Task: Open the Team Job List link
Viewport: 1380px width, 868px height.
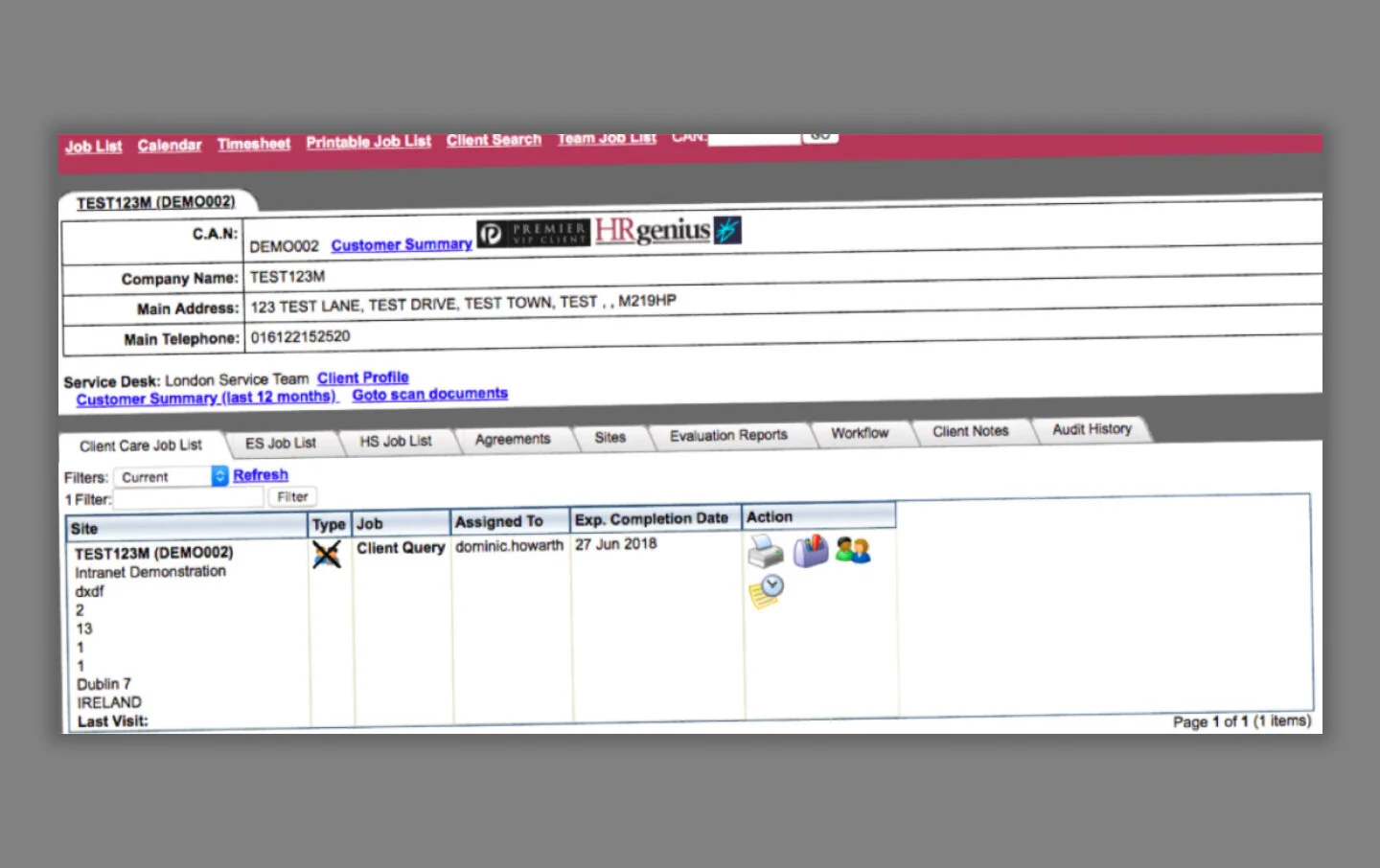Action: (607, 140)
